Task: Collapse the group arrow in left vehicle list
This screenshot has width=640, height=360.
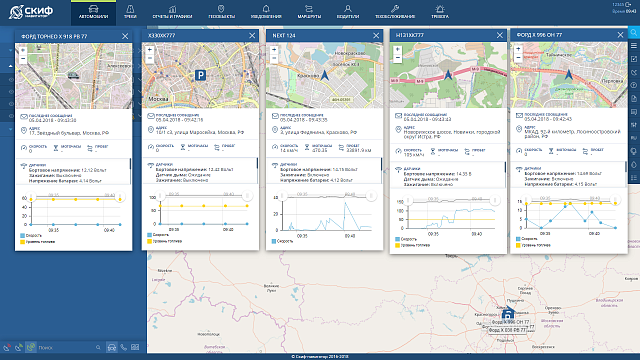Action: pyautogui.click(x=11, y=66)
